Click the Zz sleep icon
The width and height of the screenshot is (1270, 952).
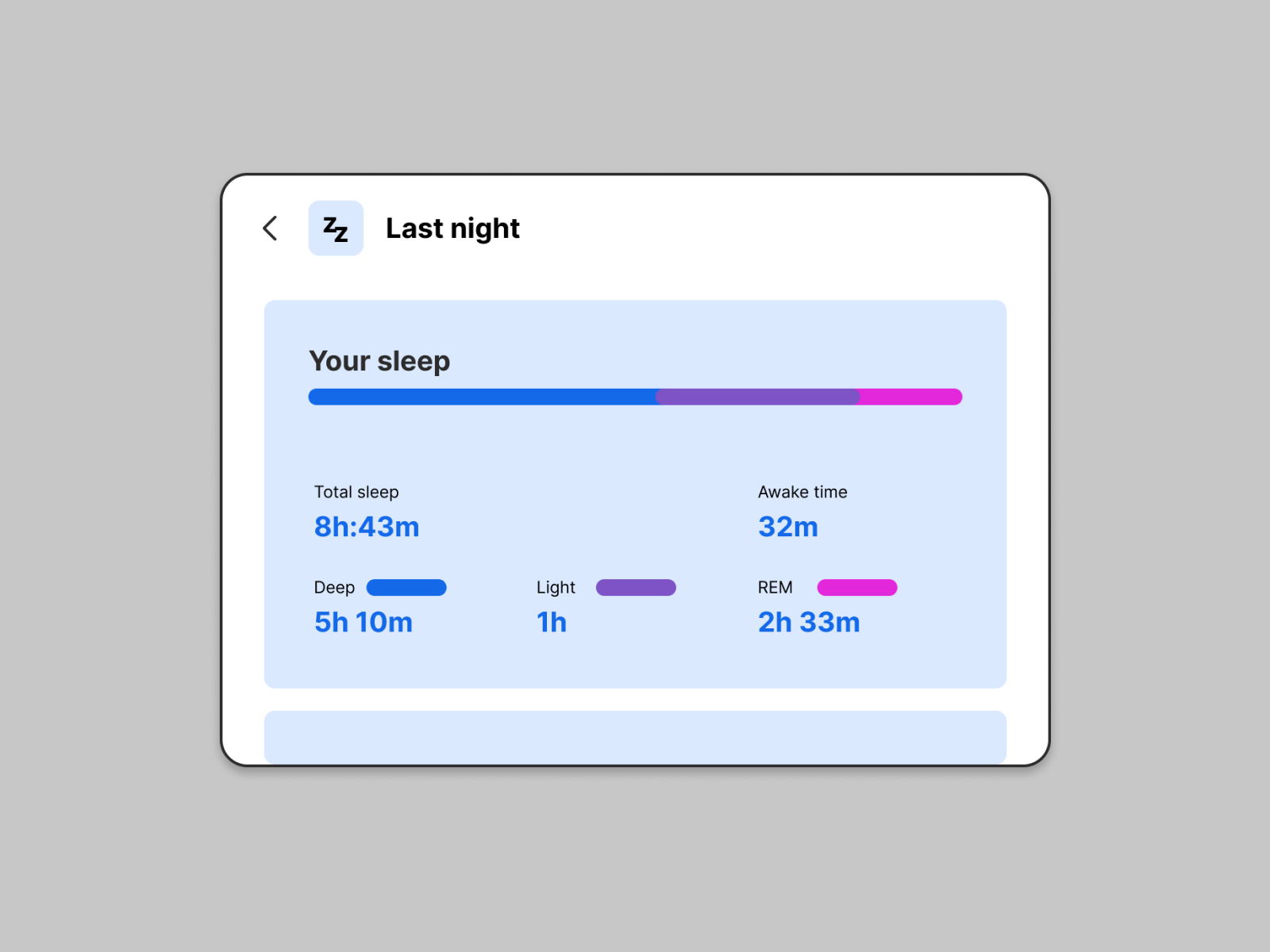pyautogui.click(x=335, y=228)
